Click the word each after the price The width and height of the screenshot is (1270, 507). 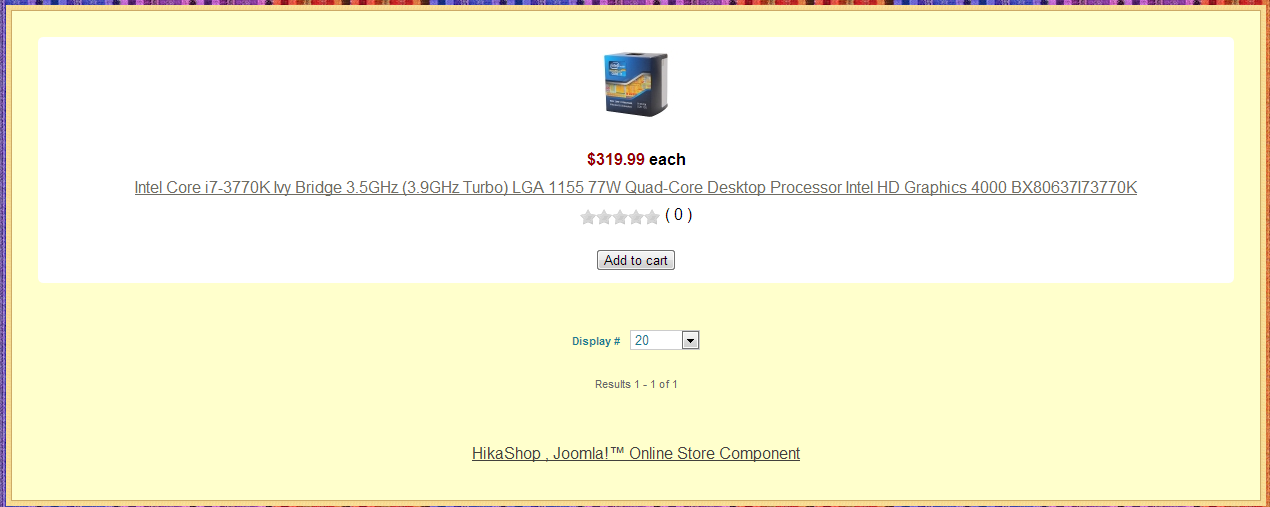coord(667,159)
